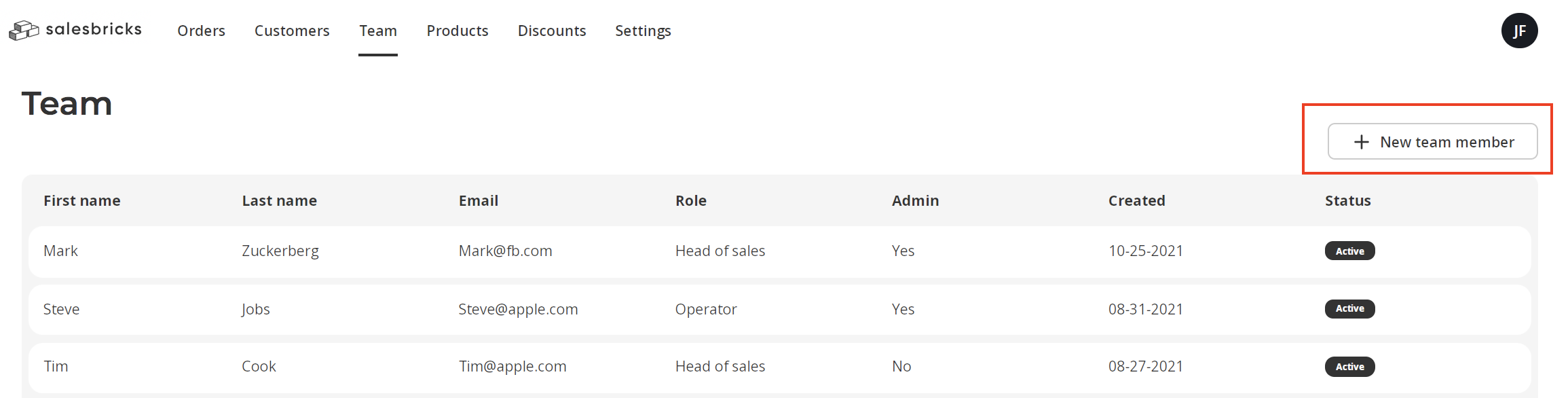Click the First name column header
1568x398 pixels.
[81, 201]
